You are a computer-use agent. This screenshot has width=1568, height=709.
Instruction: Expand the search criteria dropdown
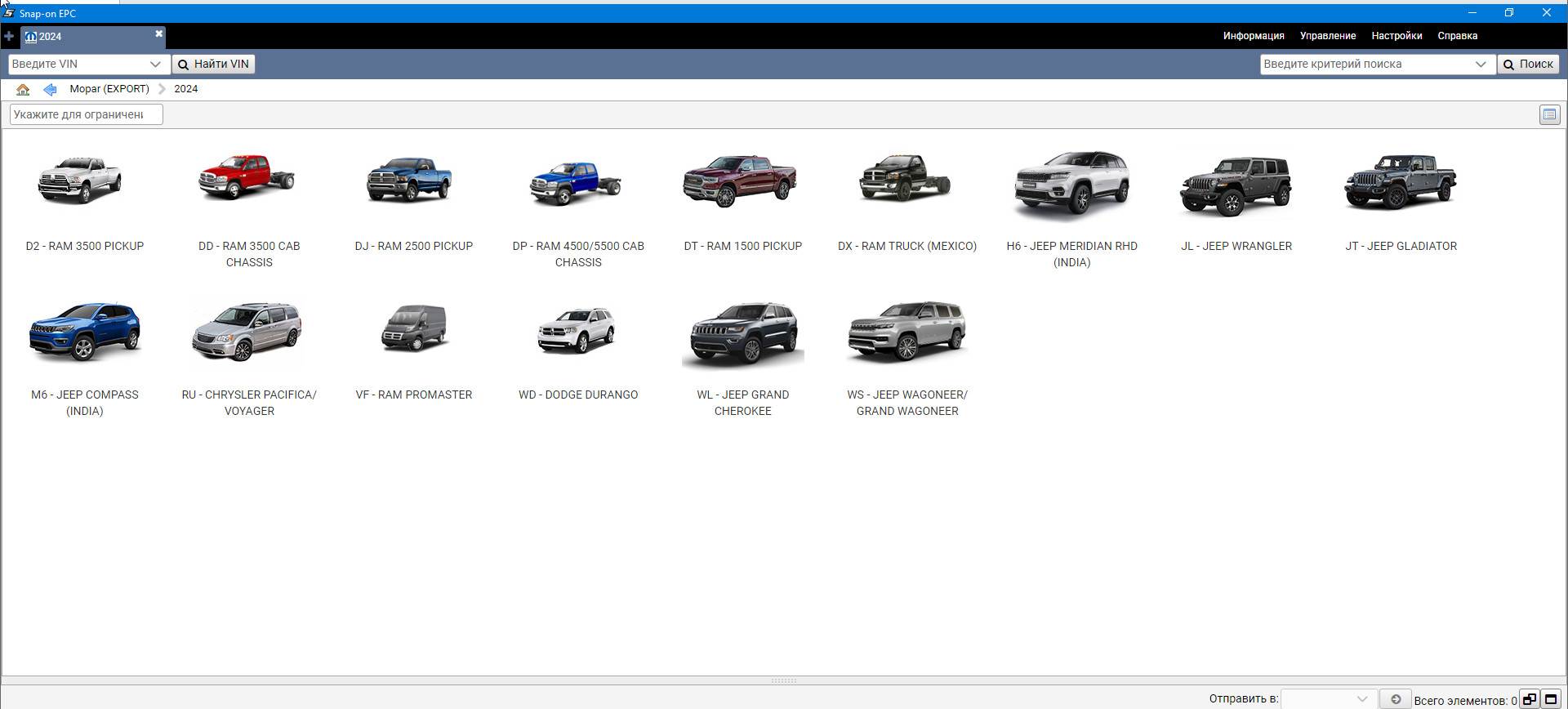[x=1481, y=64]
